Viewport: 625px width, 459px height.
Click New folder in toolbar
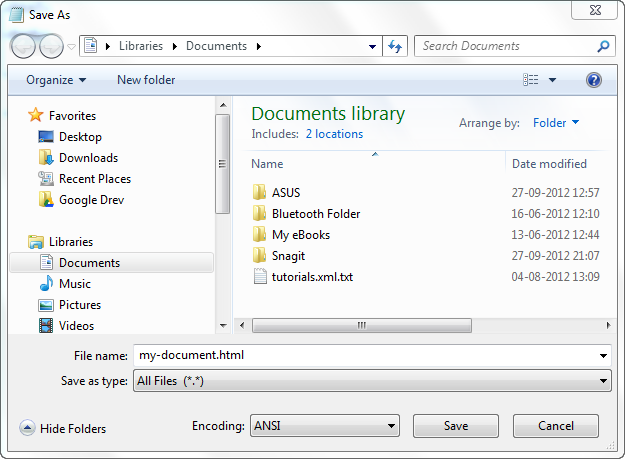pos(146,80)
